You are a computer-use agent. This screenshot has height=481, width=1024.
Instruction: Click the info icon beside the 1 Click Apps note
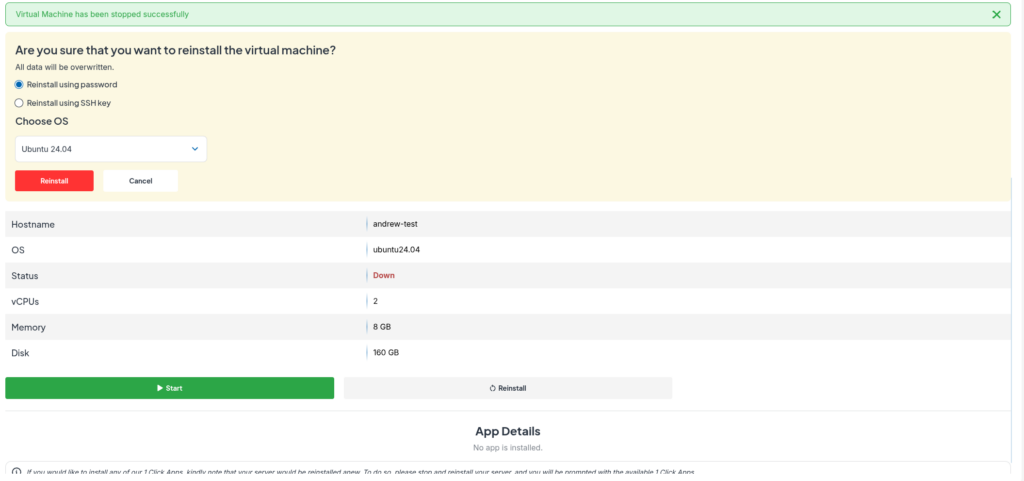17,471
